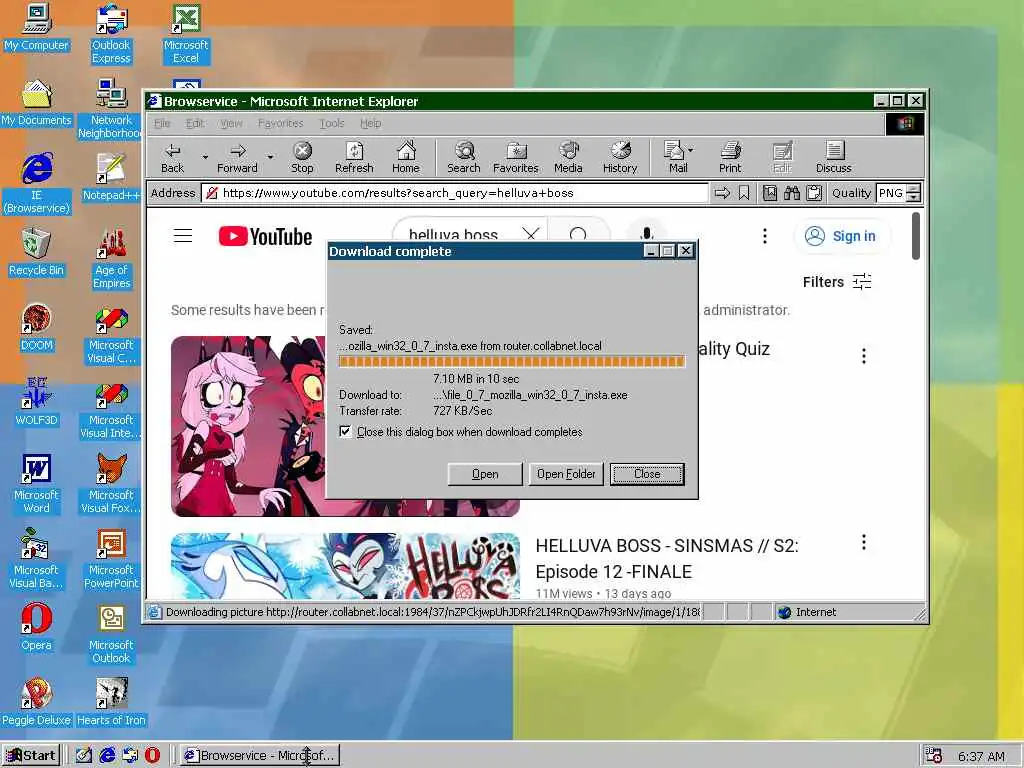This screenshot has width=1024, height=768.
Task: Open HELLUVA BOSS - SINSMAS video title
Action: click(x=667, y=558)
